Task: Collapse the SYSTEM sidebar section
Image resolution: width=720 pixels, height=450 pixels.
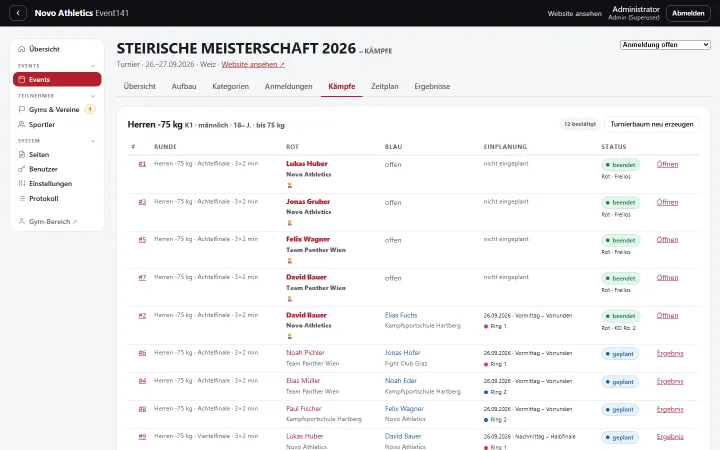Action: tap(93, 141)
